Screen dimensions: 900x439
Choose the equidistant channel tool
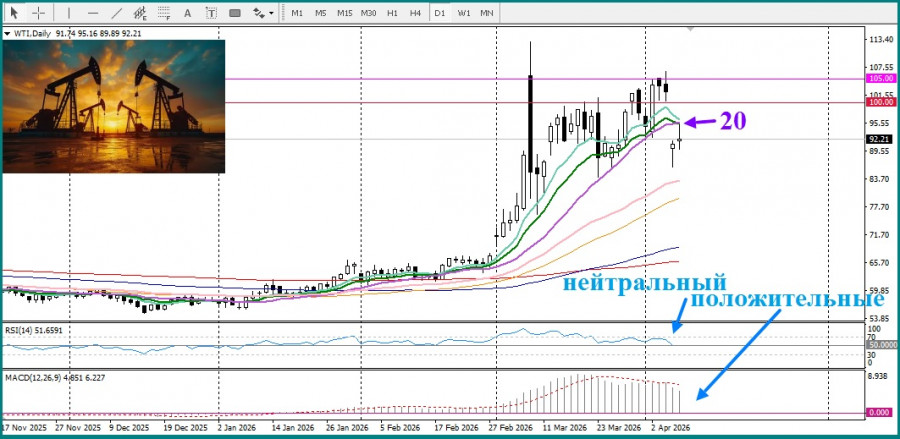coord(140,13)
